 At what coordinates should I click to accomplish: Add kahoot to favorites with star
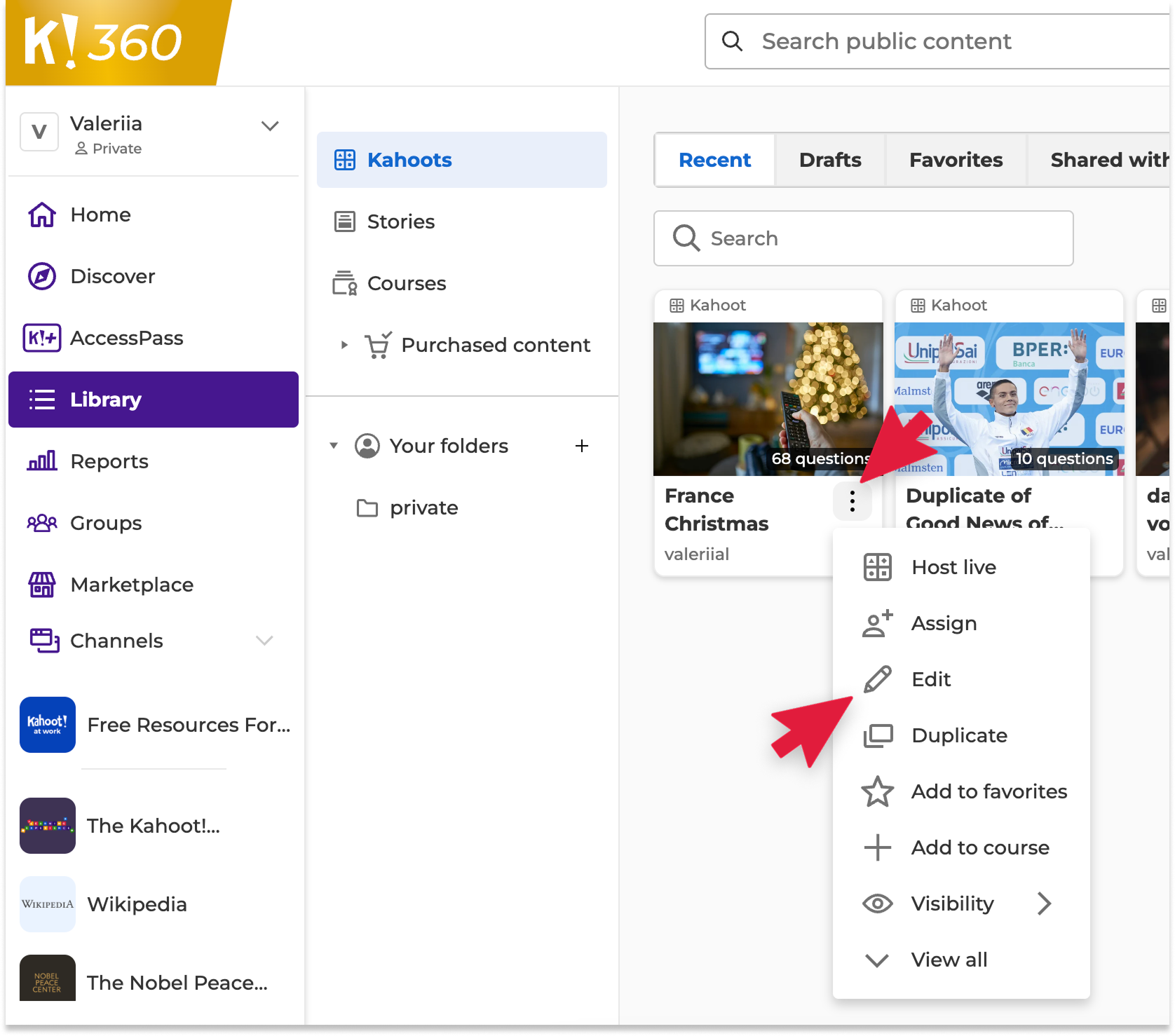tap(877, 791)
